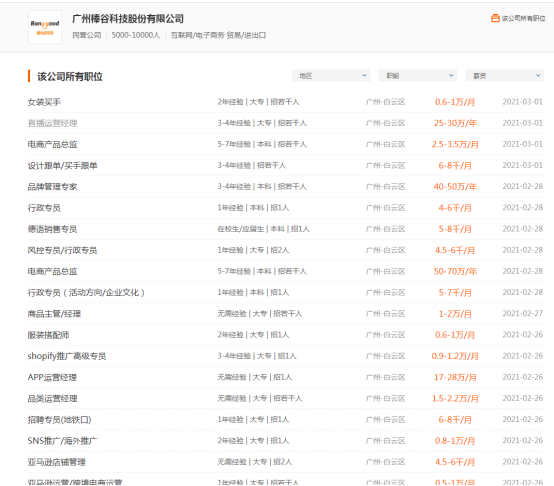Click 在校生/应届生 requirement in 德语销售专员 row

(241, 229)
